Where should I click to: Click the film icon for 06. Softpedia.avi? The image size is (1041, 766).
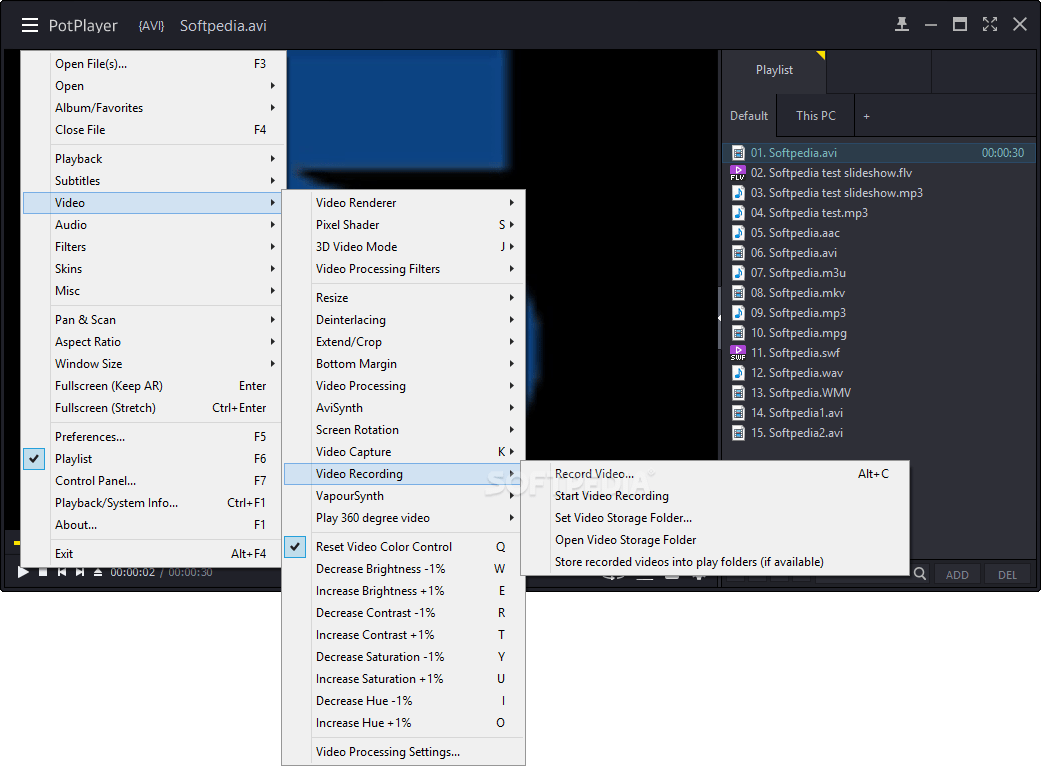[x=738, y=252]
